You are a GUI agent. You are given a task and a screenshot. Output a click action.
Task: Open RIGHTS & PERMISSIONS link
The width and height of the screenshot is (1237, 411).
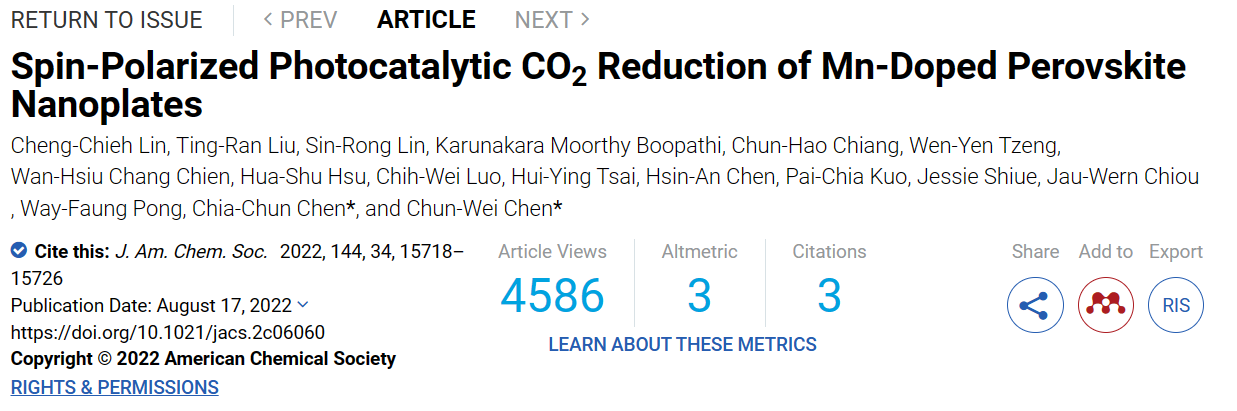[115, 386]
